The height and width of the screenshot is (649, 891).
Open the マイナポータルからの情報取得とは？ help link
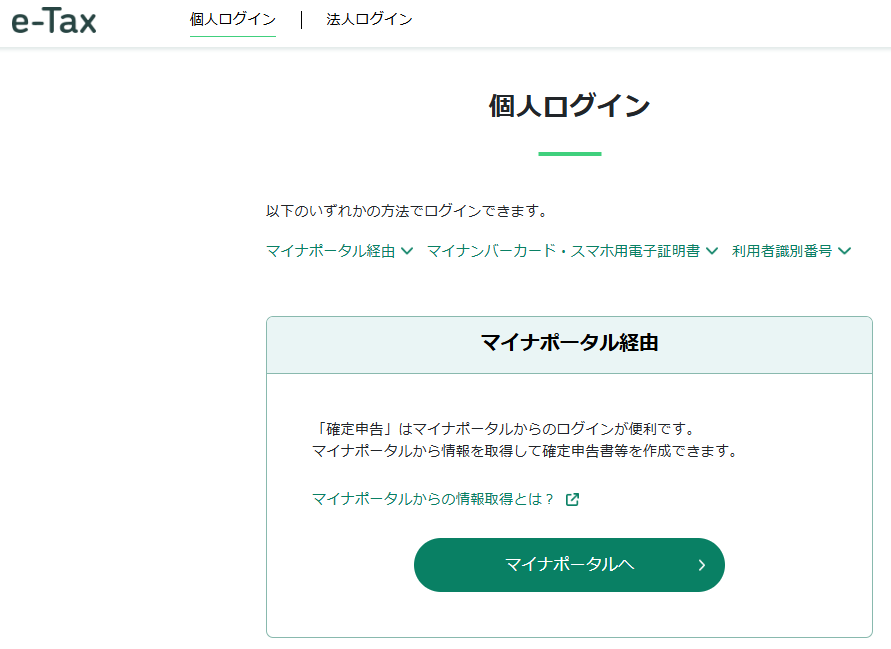(433, 499)
